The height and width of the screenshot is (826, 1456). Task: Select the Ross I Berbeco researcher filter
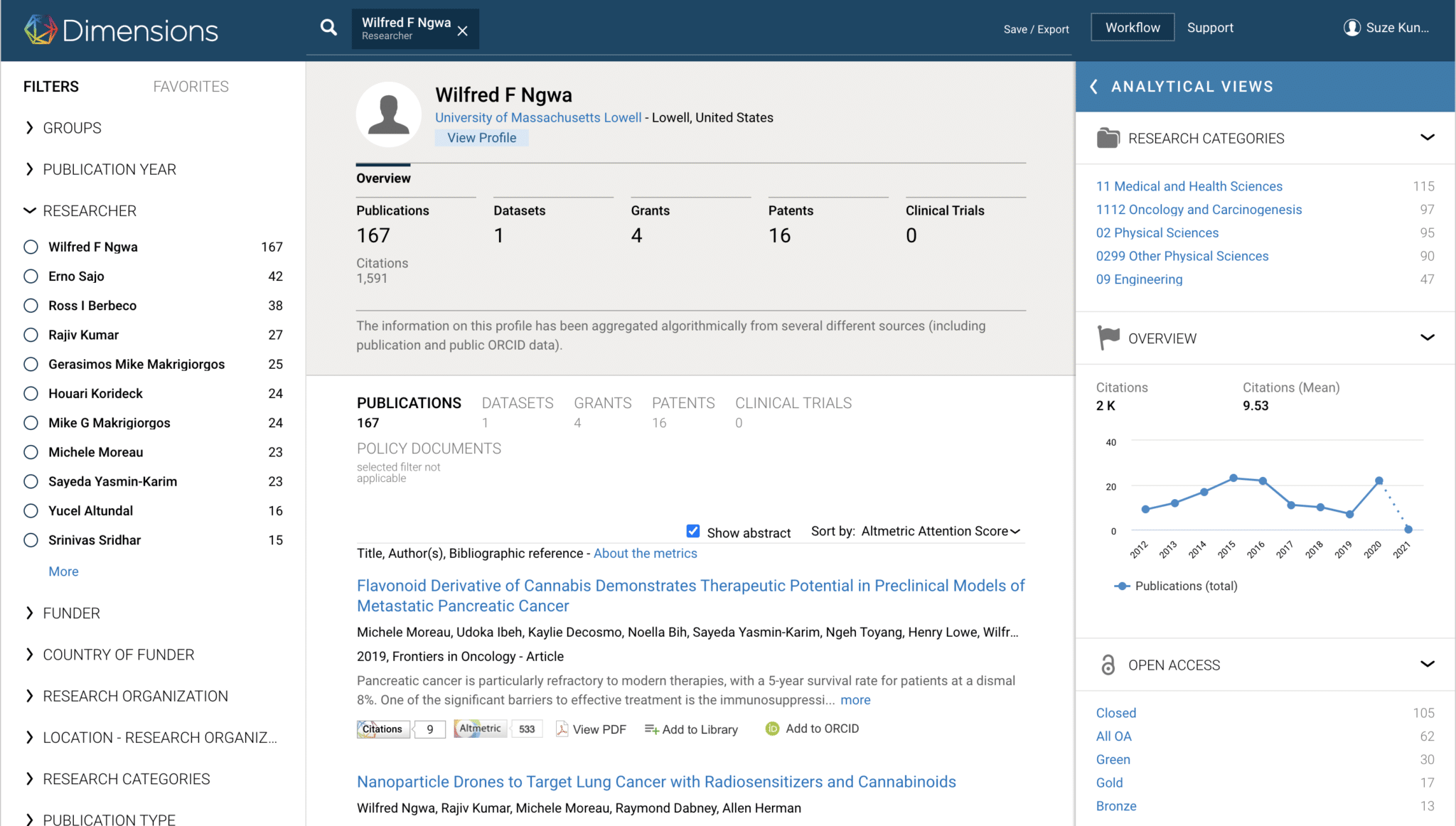click(31, 306)
